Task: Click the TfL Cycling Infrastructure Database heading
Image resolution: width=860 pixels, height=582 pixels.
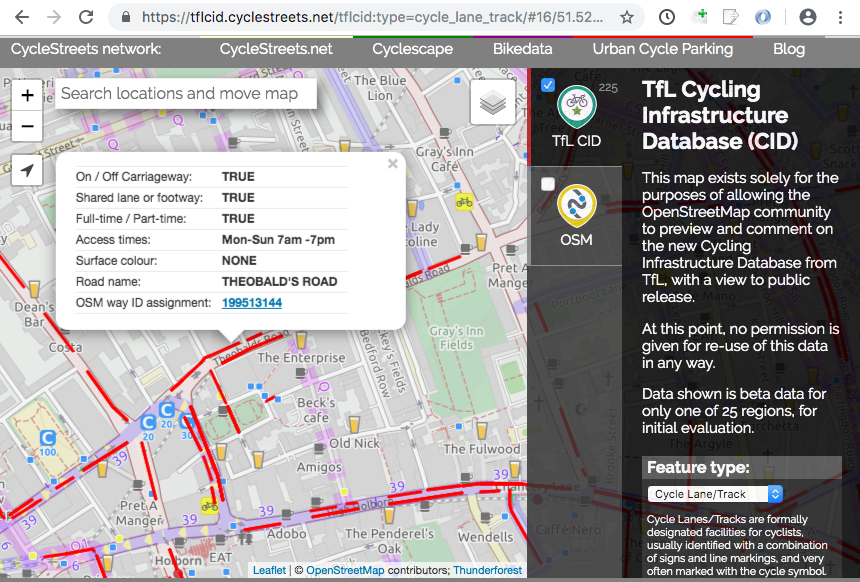Action: [720, 115]
